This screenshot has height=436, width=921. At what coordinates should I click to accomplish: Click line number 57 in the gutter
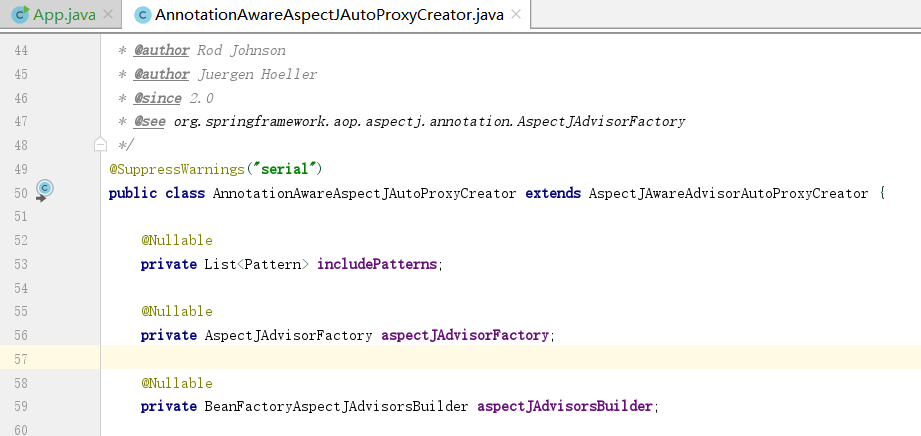coord(21,359)
